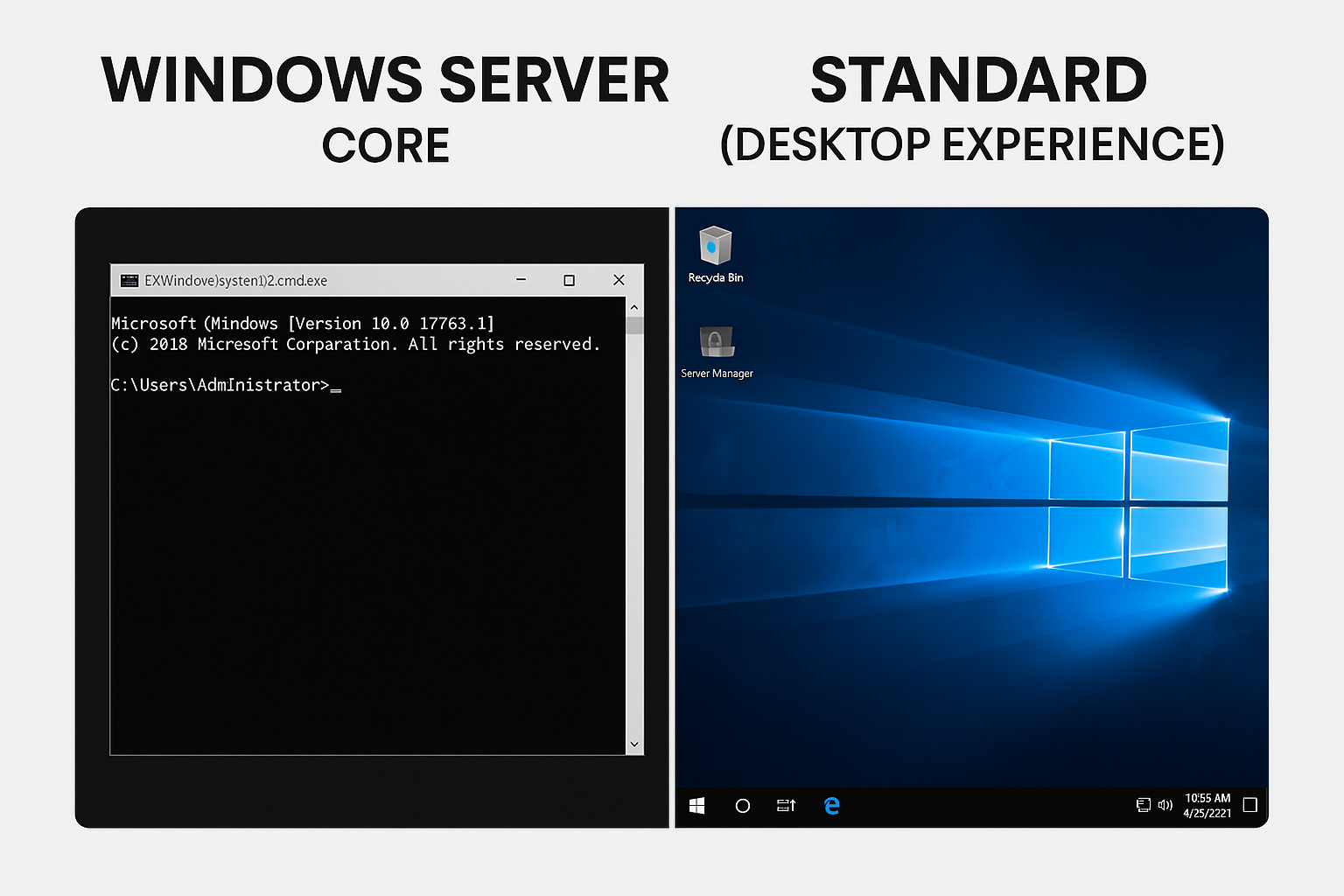Click the scrollbar down arrow in cmd window

633,745
